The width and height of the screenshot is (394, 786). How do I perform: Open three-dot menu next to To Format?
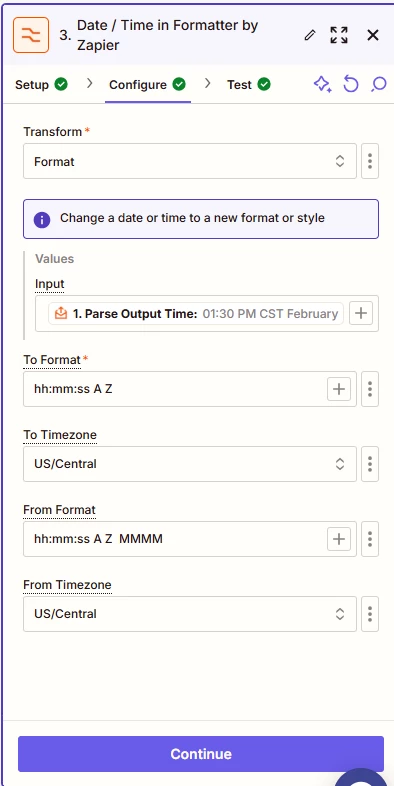click(370, 389)
